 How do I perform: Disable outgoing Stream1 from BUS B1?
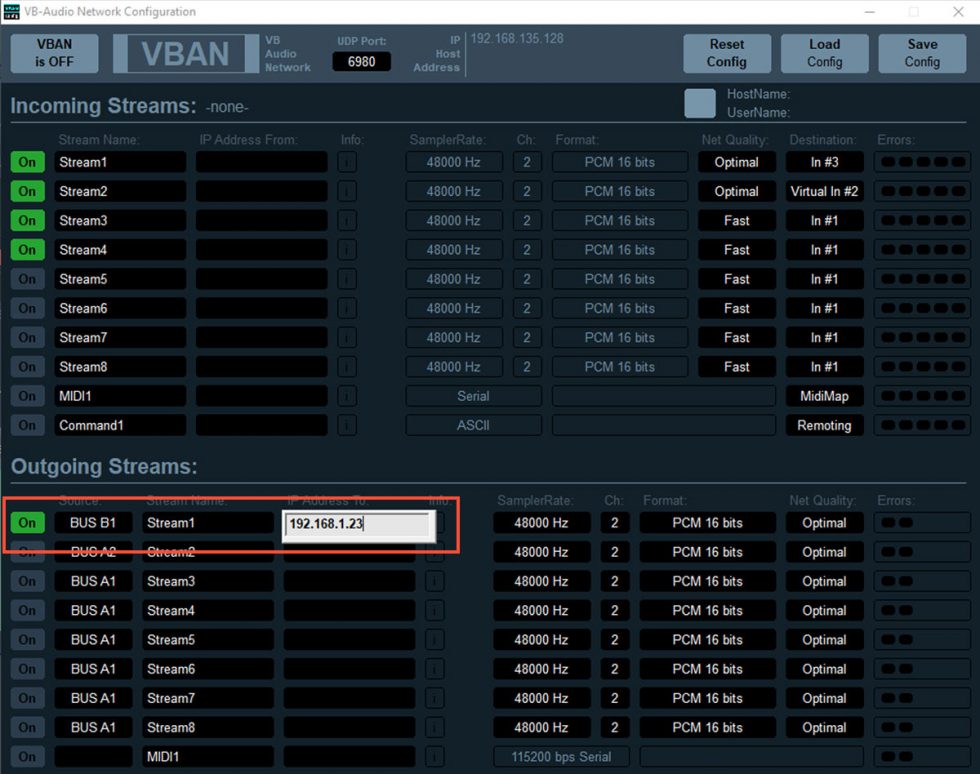coord(27,522)
